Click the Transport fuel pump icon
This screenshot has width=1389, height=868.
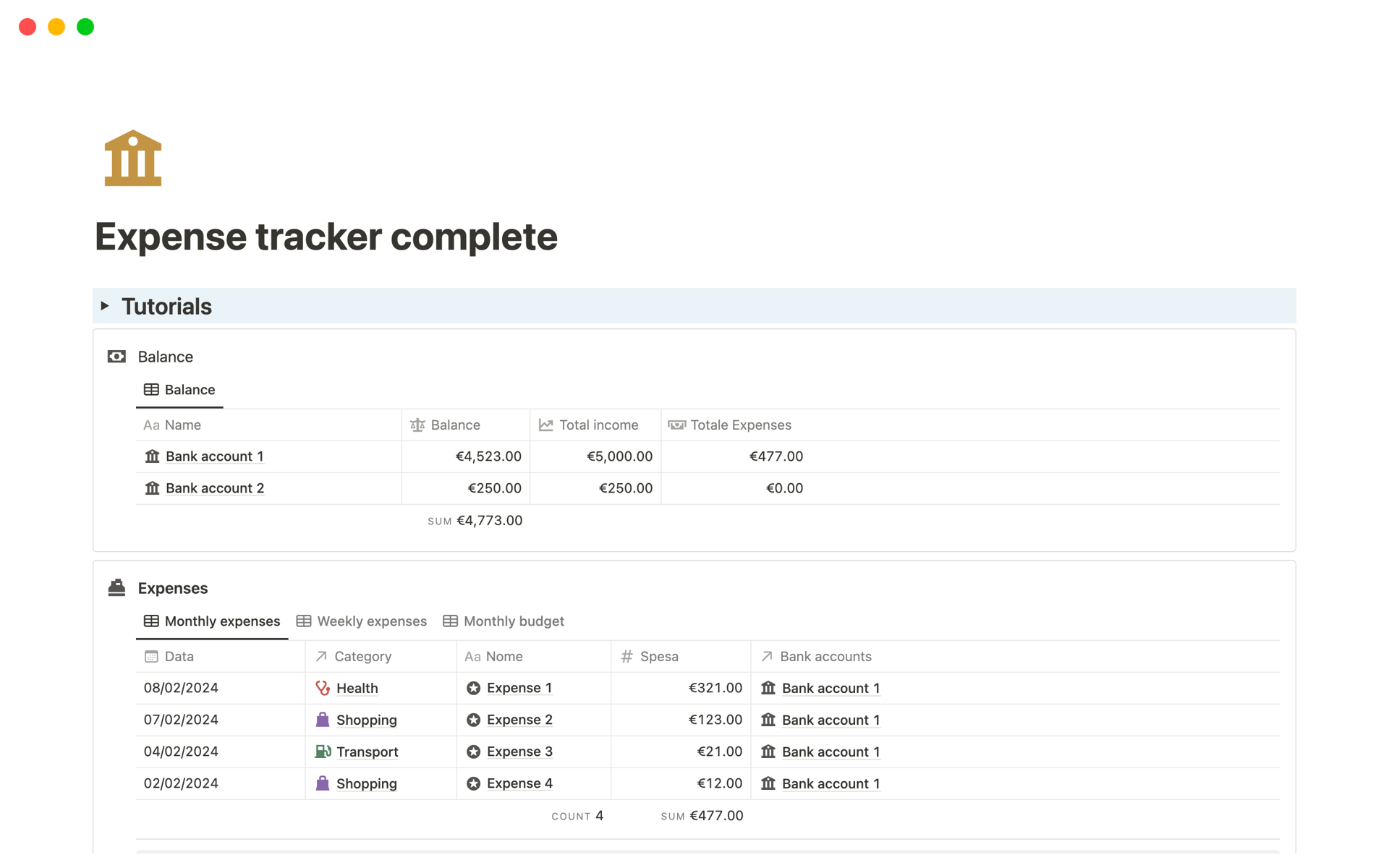pos(323,752)
